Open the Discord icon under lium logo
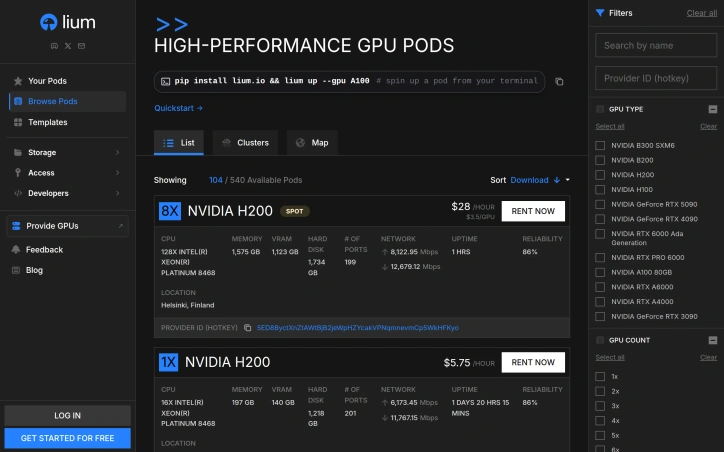 (x=54, y=46)
